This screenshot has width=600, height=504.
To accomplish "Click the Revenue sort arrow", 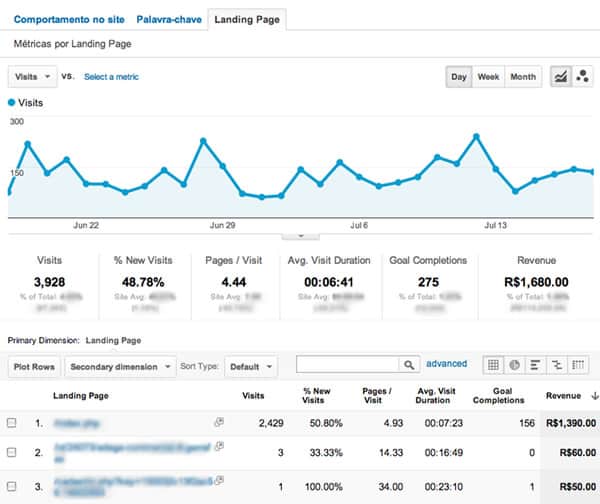I will (x=595, y=396).
